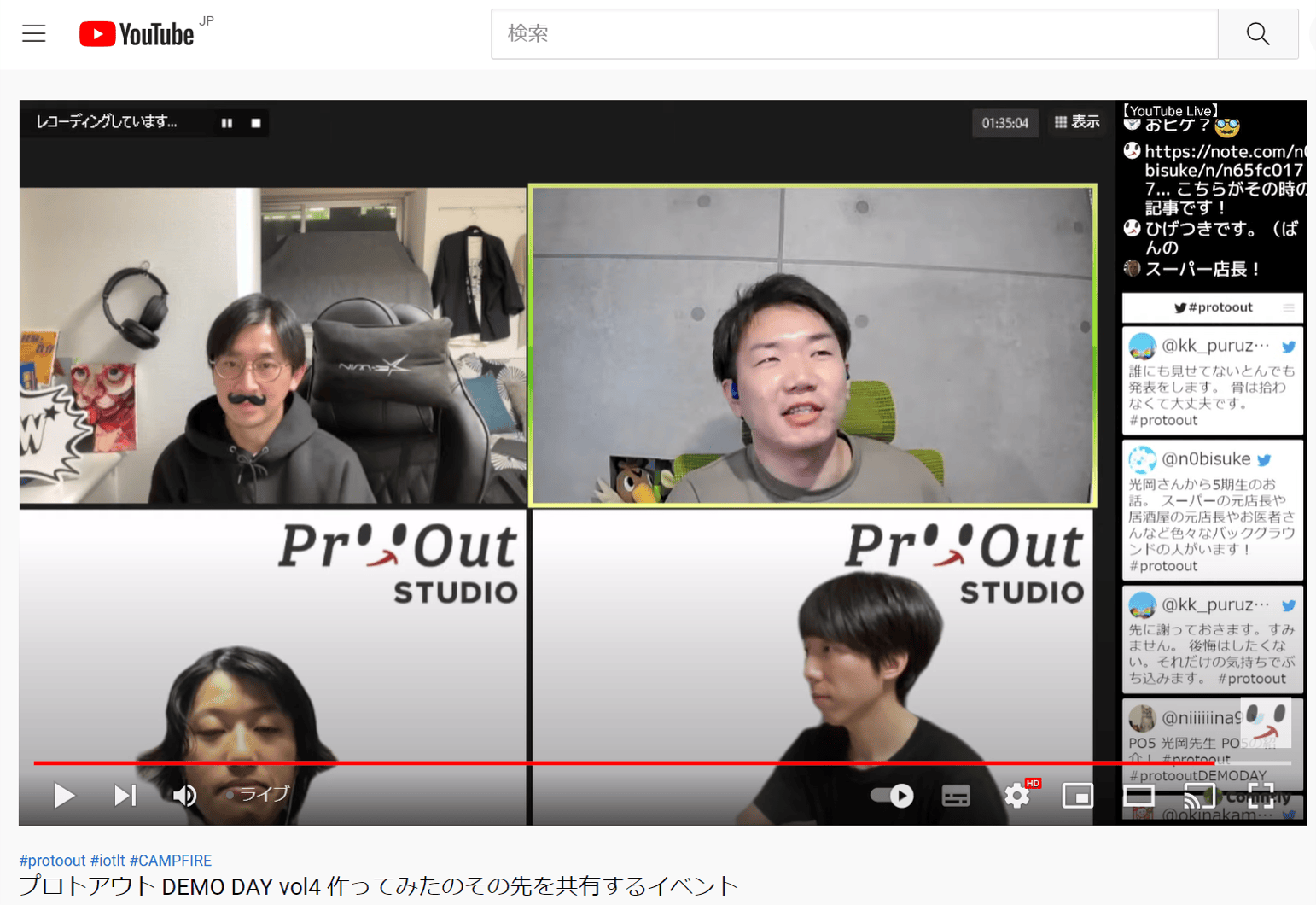
Task: Click the red video progress bar
Action: (597, 762)
